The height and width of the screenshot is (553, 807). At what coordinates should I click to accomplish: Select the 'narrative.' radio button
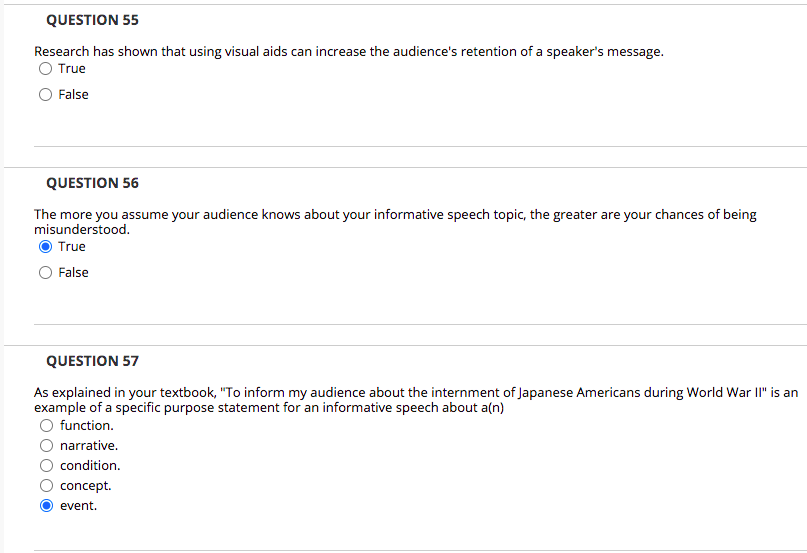[x=46, y=446]
